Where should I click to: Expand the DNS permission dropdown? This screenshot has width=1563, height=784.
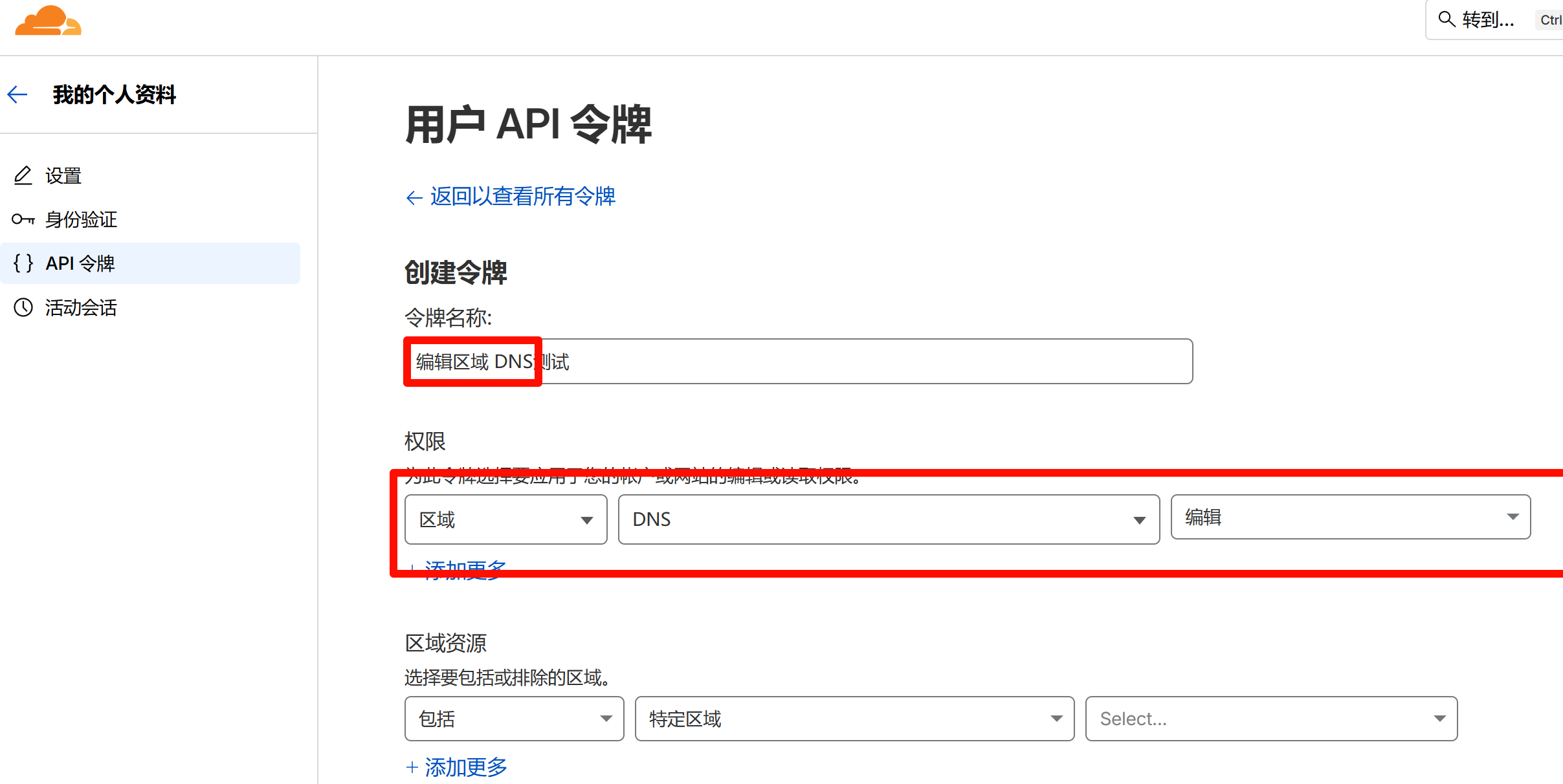click(888, 519)
